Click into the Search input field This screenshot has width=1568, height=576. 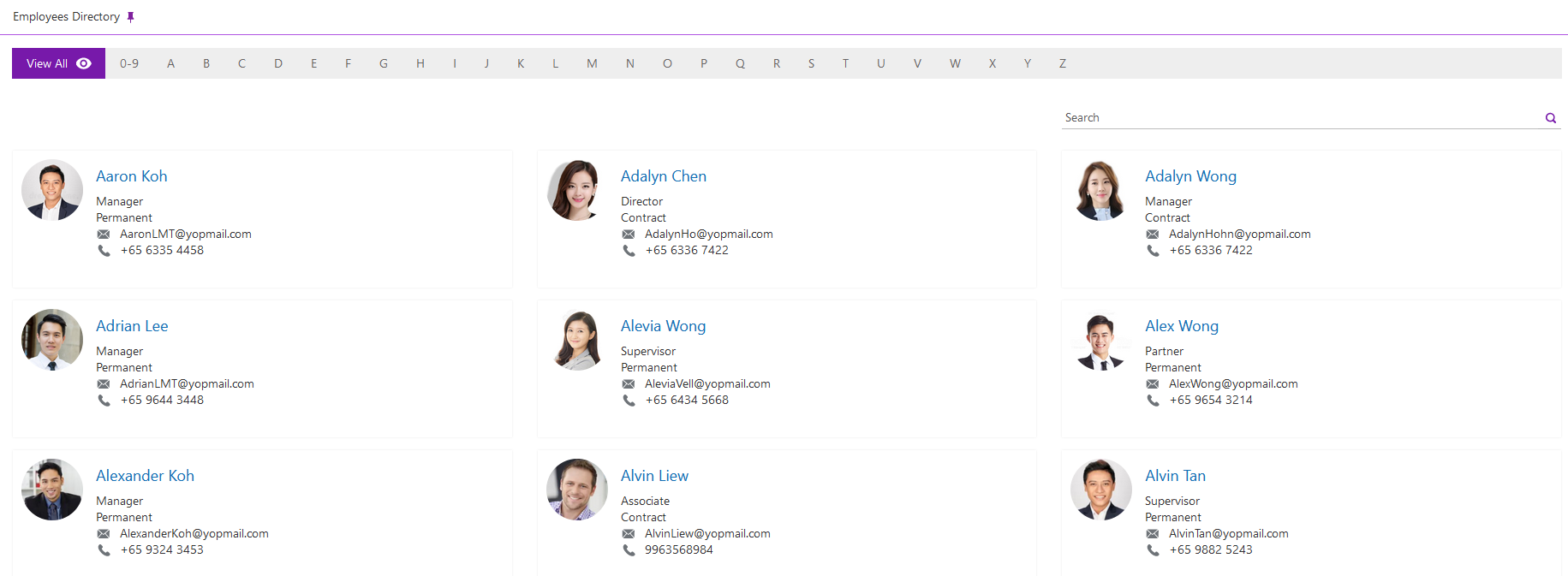click(x=1300, y=118)
